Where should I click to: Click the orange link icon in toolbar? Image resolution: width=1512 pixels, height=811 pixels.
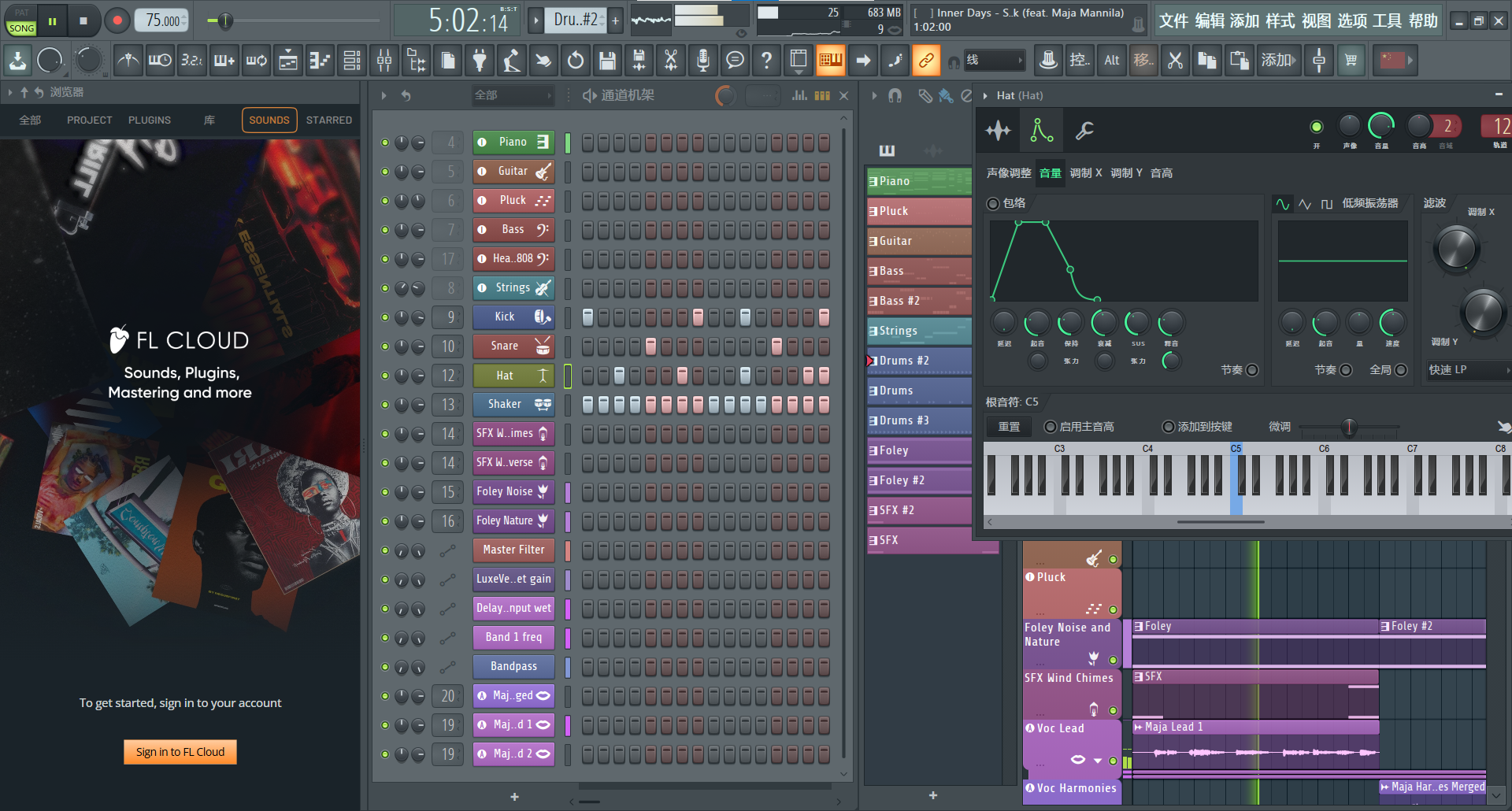[x=926, y=61]
